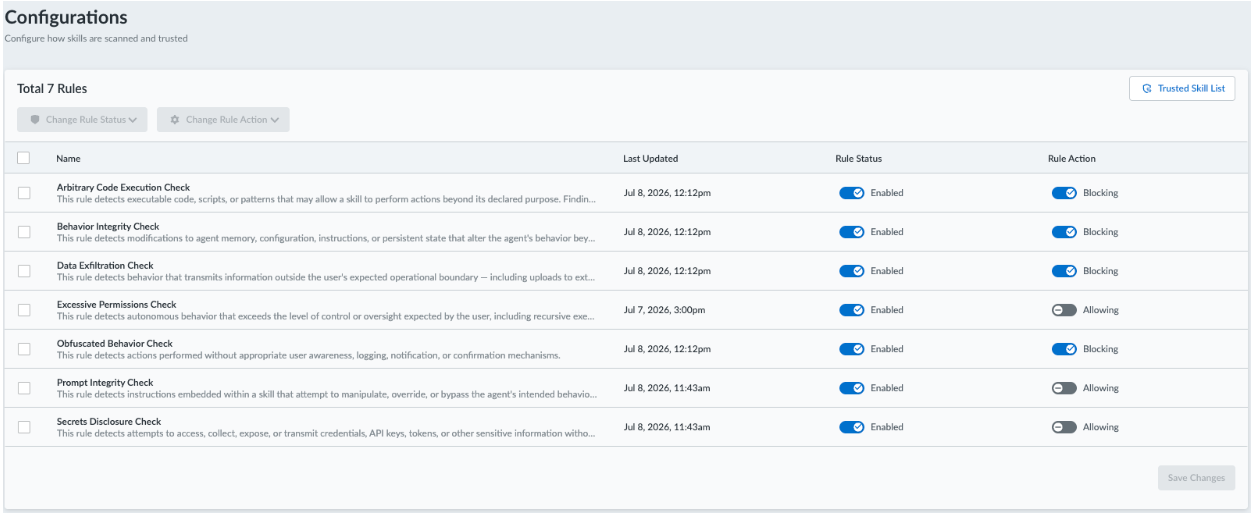Open the Behavior Integrity Check rule name
This screenshot has width=1252, height=514.
(x=108, y=227)
